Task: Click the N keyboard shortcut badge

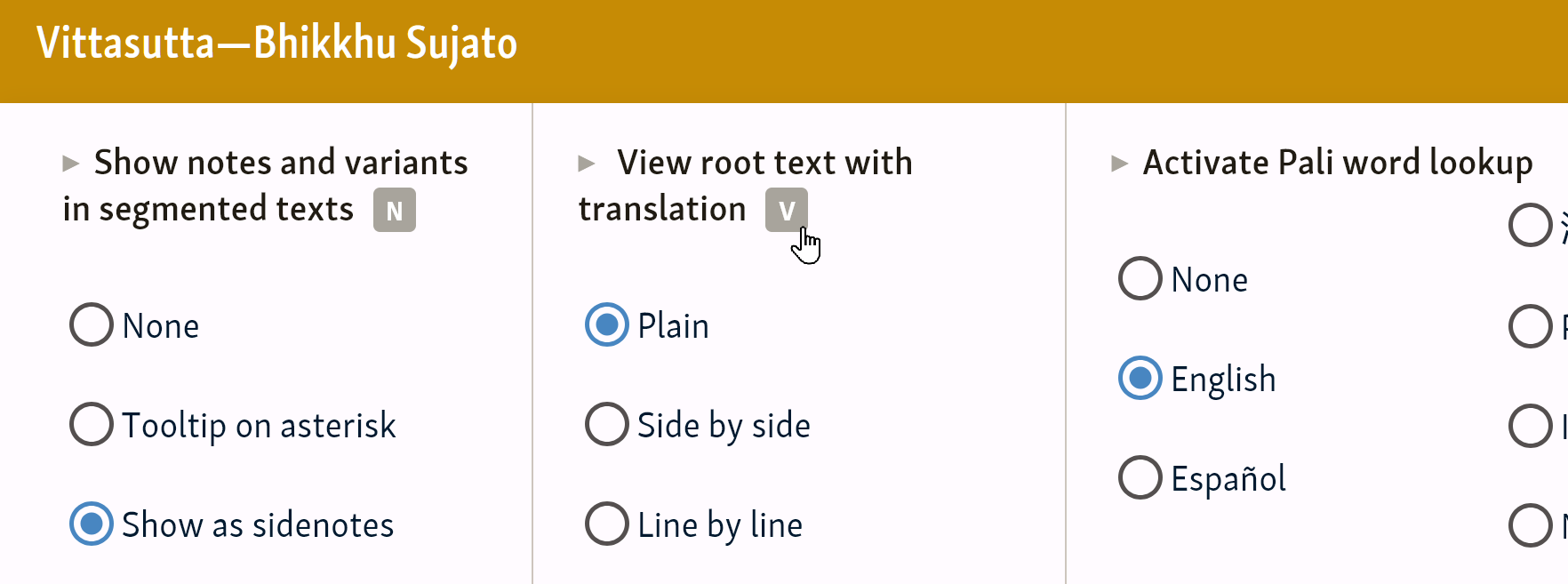Action: (394, 211)
